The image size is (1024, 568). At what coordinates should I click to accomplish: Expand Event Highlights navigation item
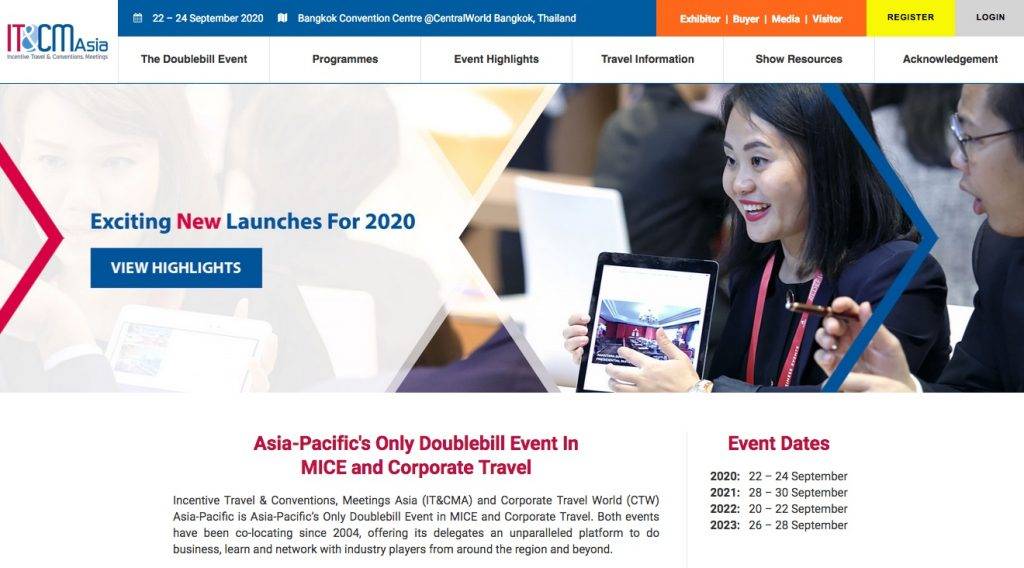tap(496, 59)
